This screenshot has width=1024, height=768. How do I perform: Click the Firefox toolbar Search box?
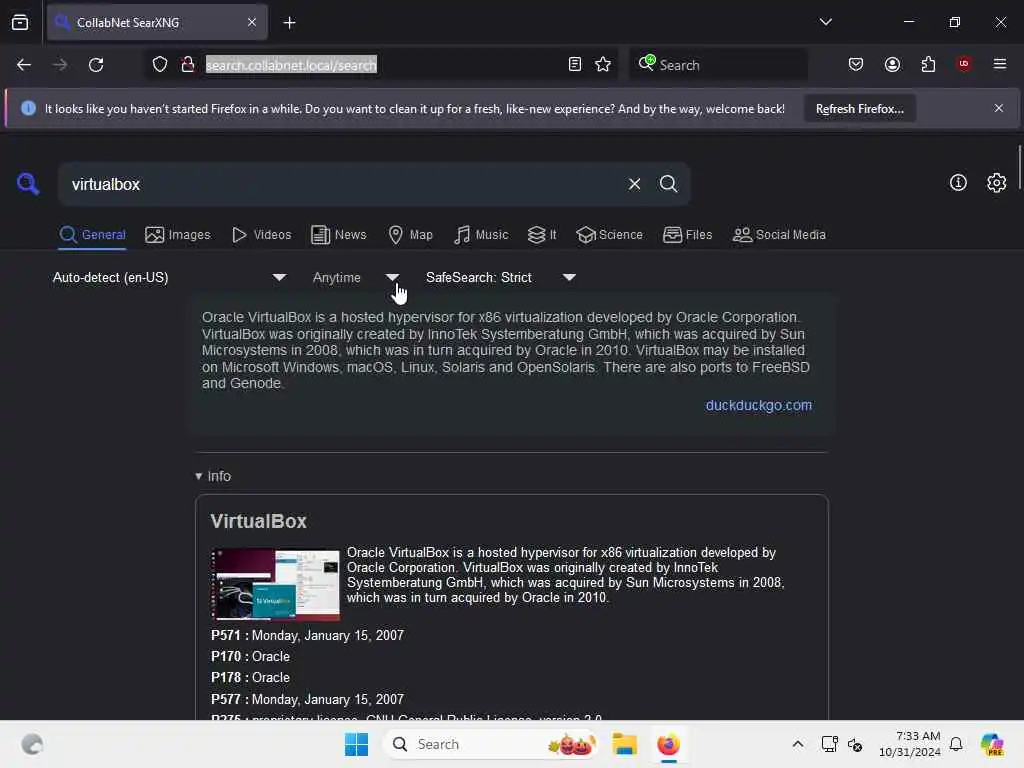(718, 65)
